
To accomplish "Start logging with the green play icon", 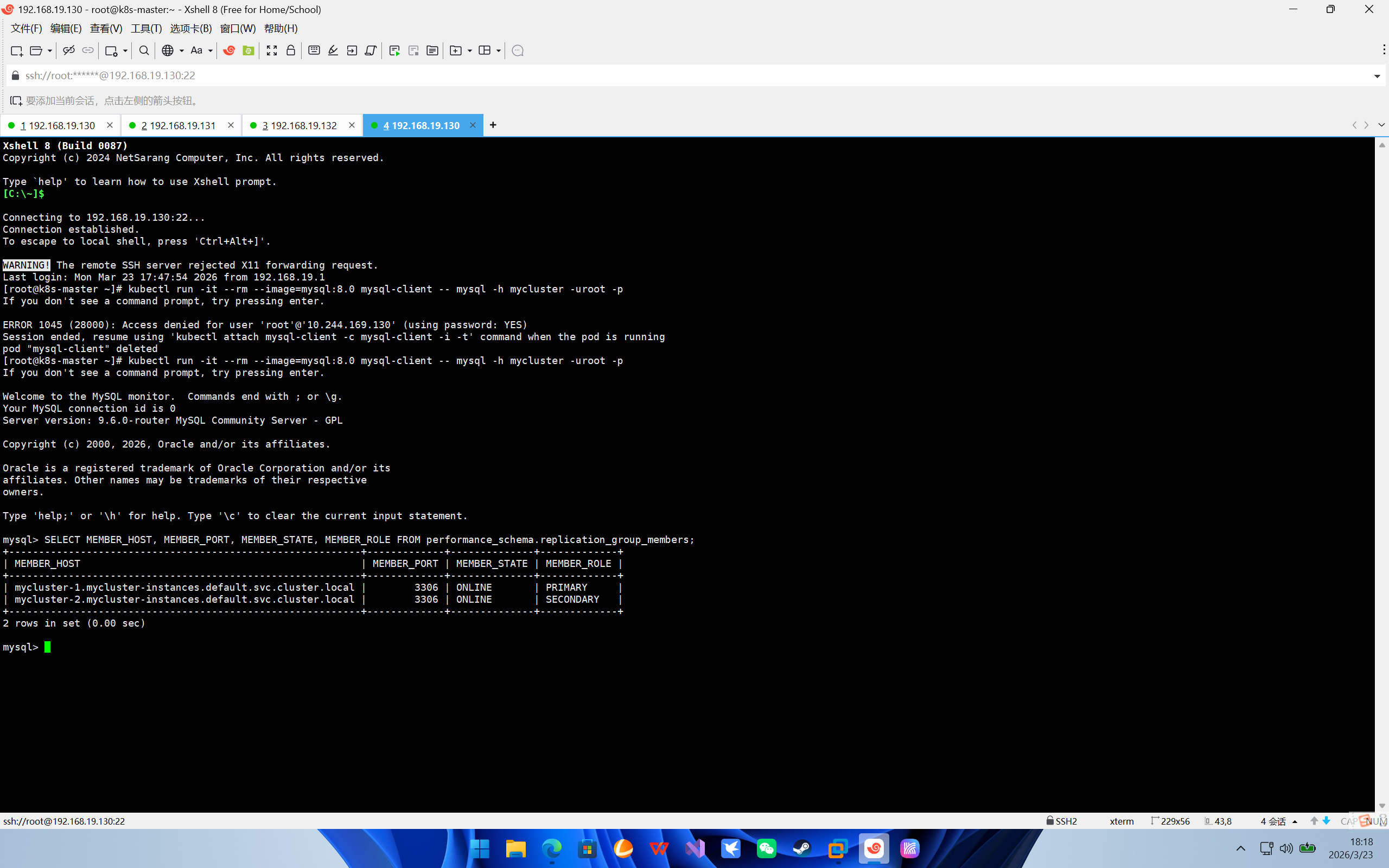I will point(394,50).
